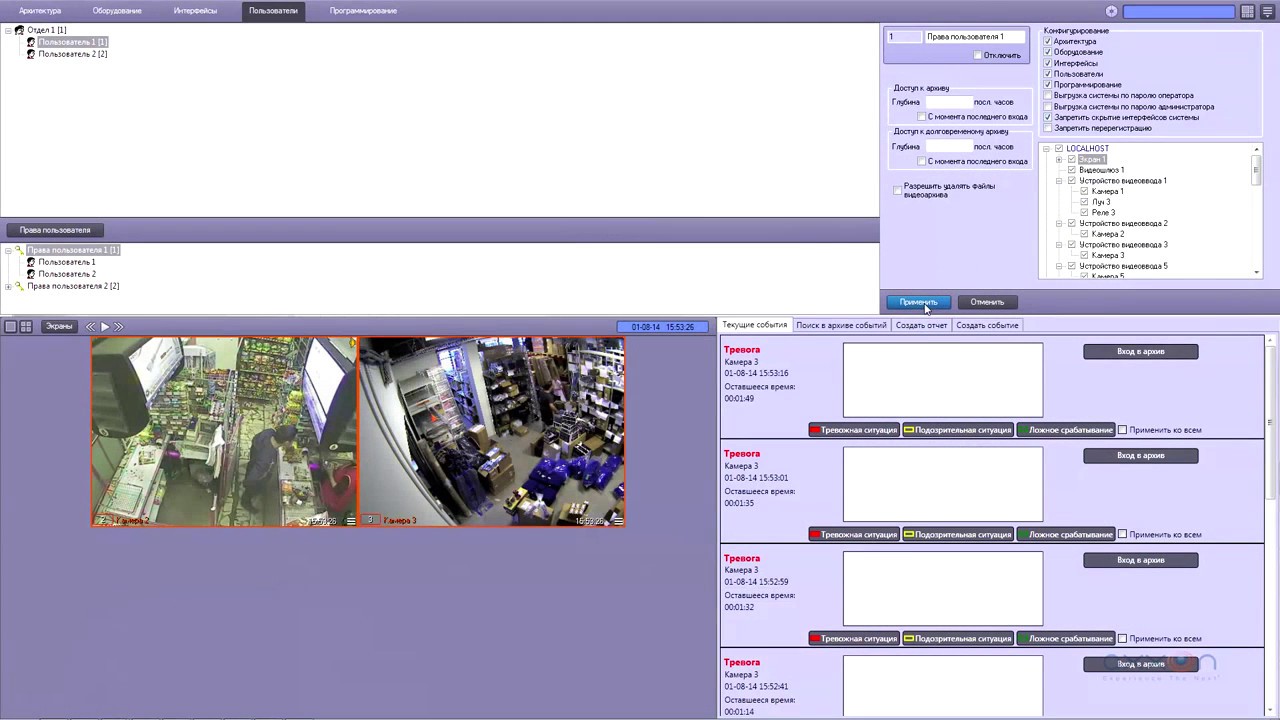Collapse the LOCALHOST tree node

[x=1046, y=149]
